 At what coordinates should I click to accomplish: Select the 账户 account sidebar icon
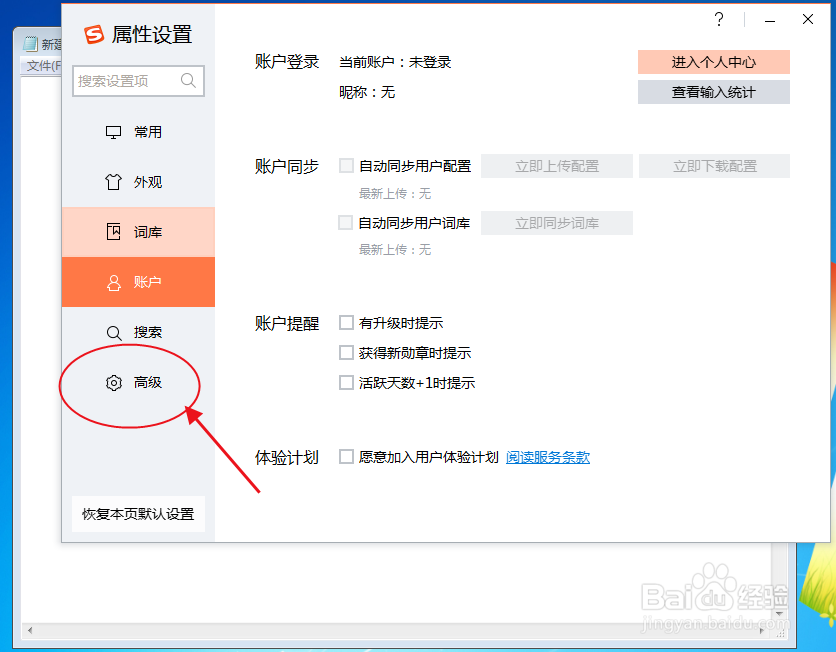pos(113,281)
